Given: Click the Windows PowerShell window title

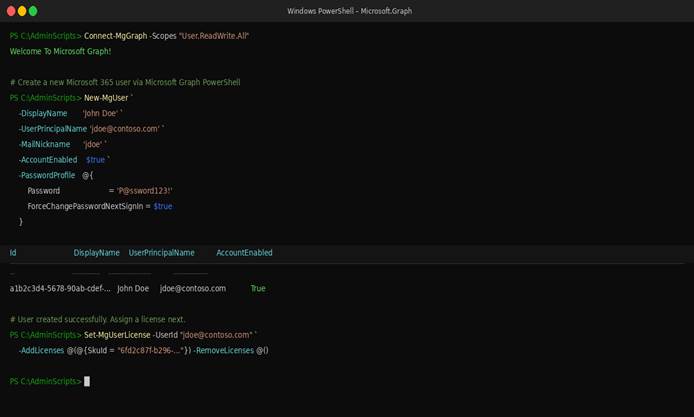Looking at the screenshot, I should [x=346, y=10].
